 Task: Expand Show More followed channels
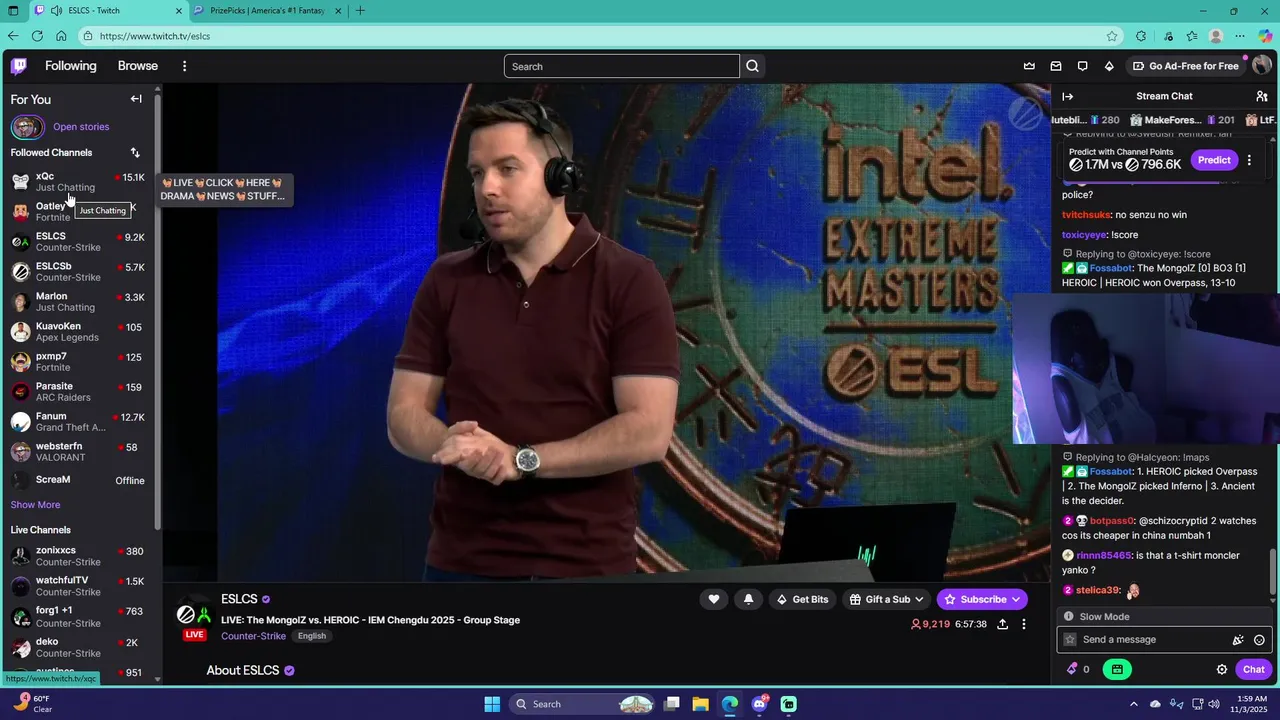click(35, 505)
